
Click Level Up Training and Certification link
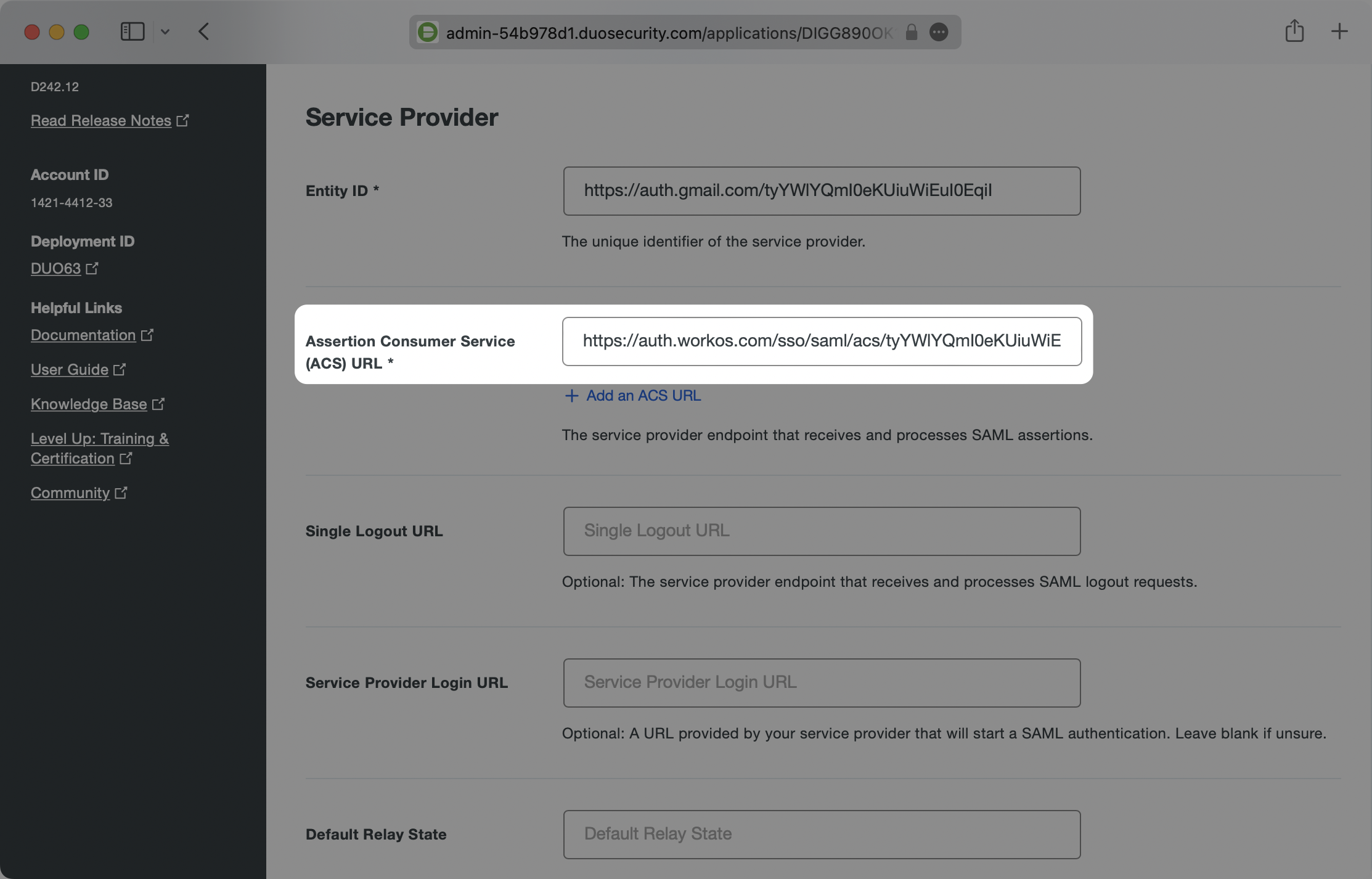click(x=99, y=448)
